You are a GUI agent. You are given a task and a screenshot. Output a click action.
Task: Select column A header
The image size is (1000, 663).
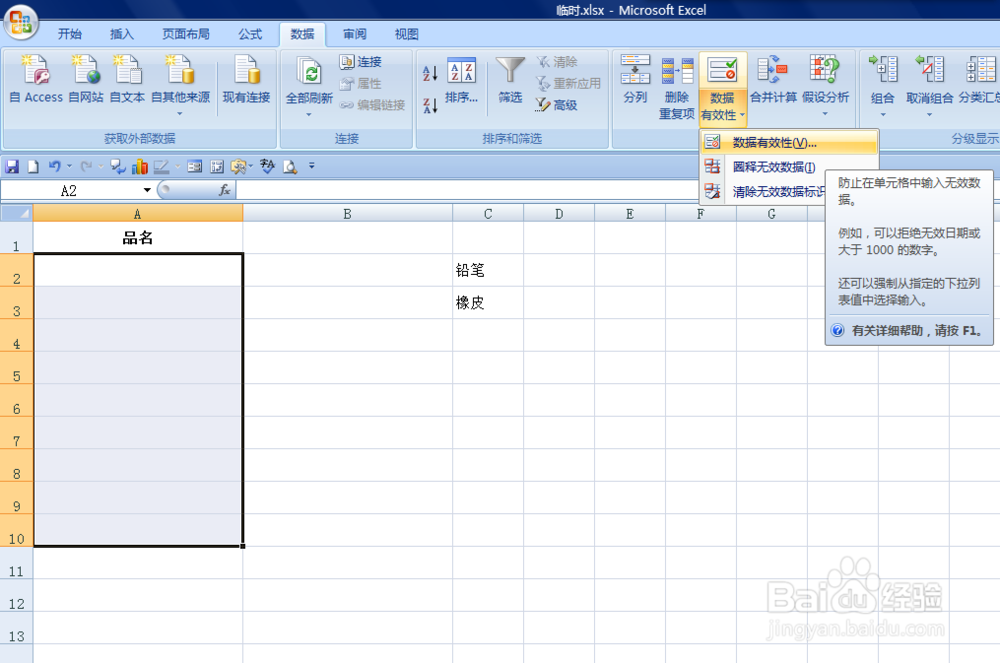[x=138, y=214]
